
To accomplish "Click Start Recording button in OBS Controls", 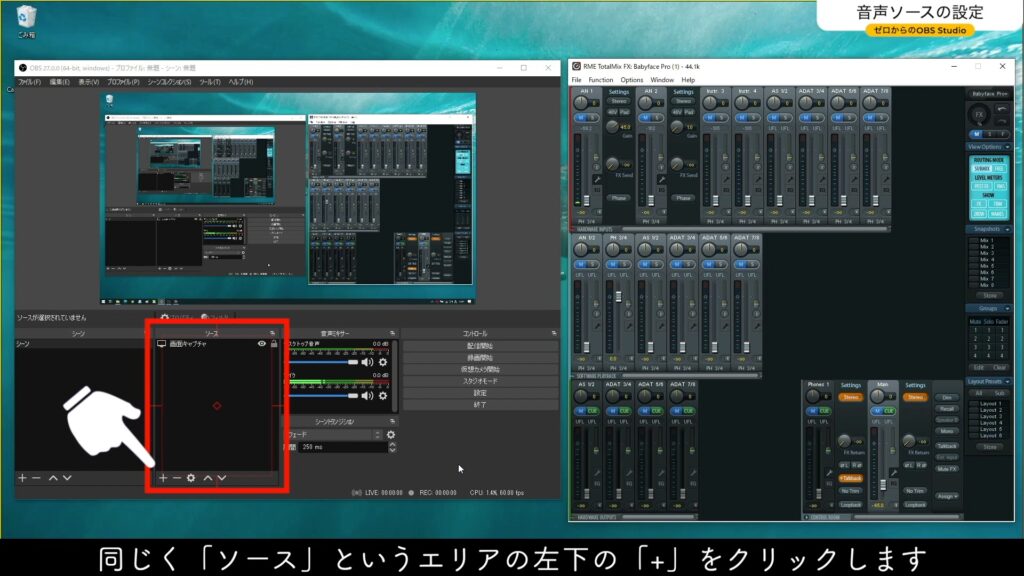I will [480, 358].
